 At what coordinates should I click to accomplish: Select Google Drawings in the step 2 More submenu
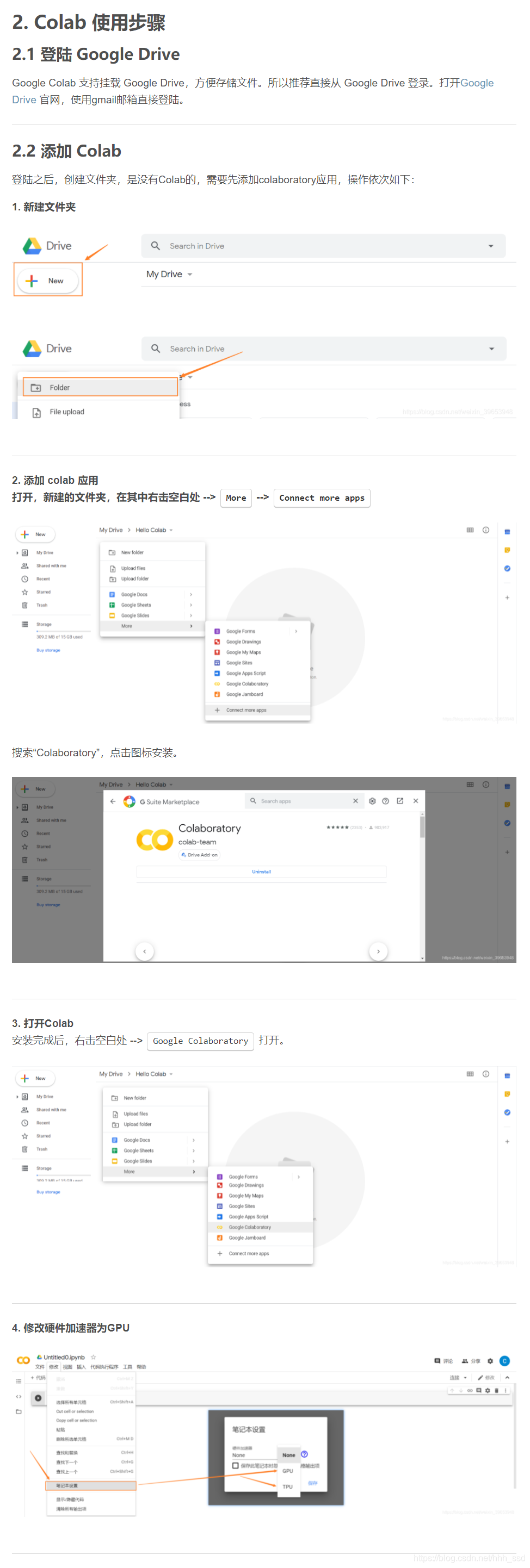pos(258,642)
